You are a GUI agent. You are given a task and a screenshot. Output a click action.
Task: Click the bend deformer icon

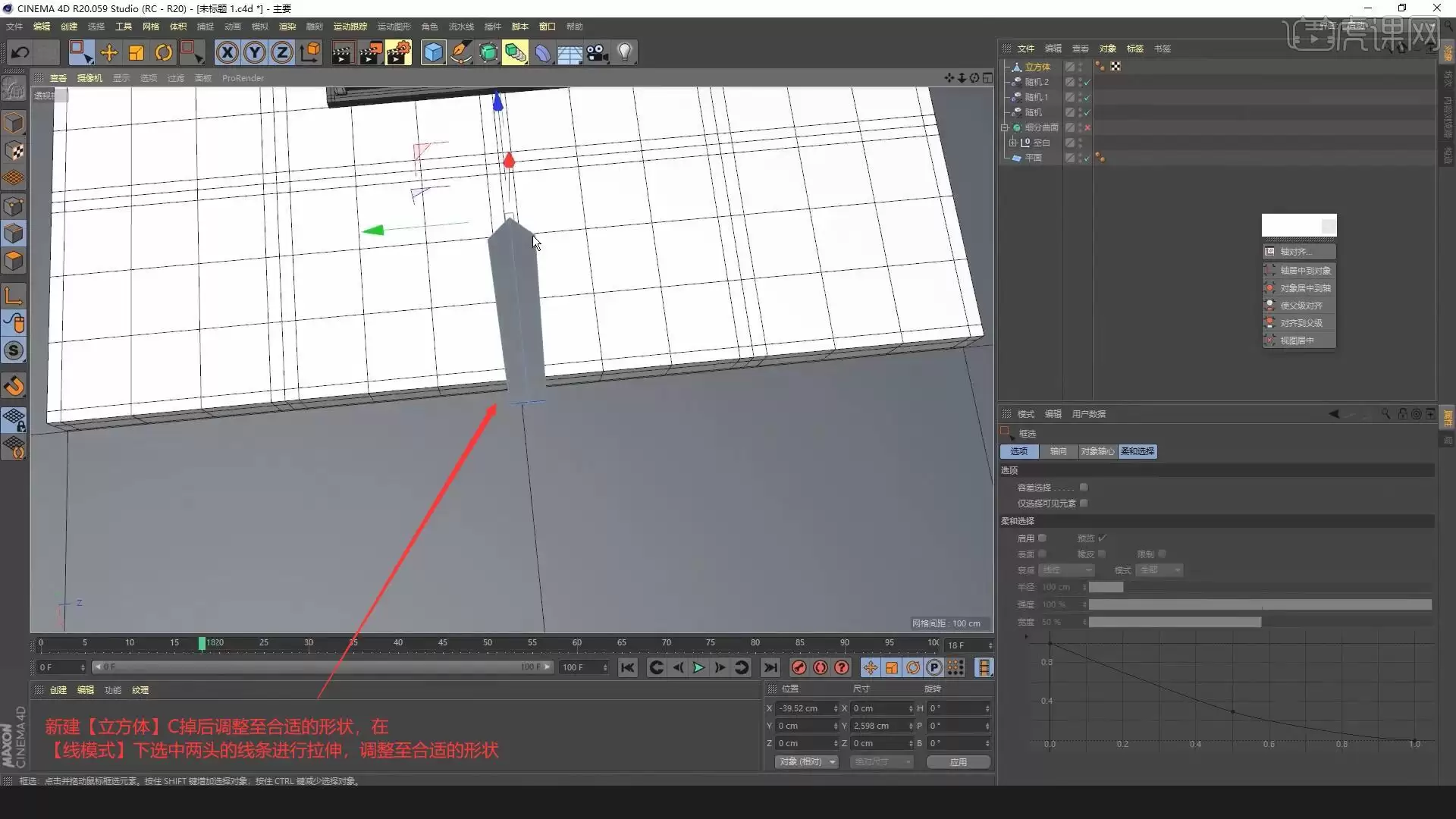pos(543,52)
